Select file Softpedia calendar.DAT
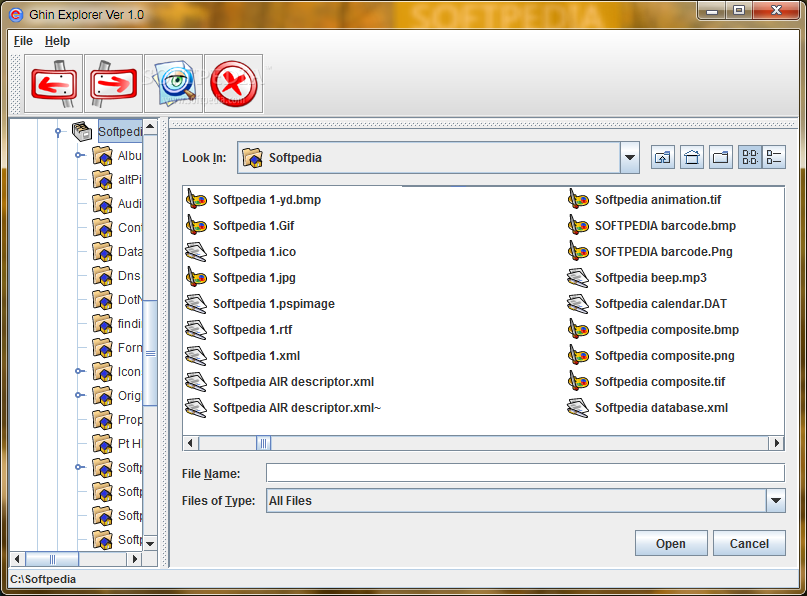This screenshot has width=807, height=596. [x=647, y=304]
